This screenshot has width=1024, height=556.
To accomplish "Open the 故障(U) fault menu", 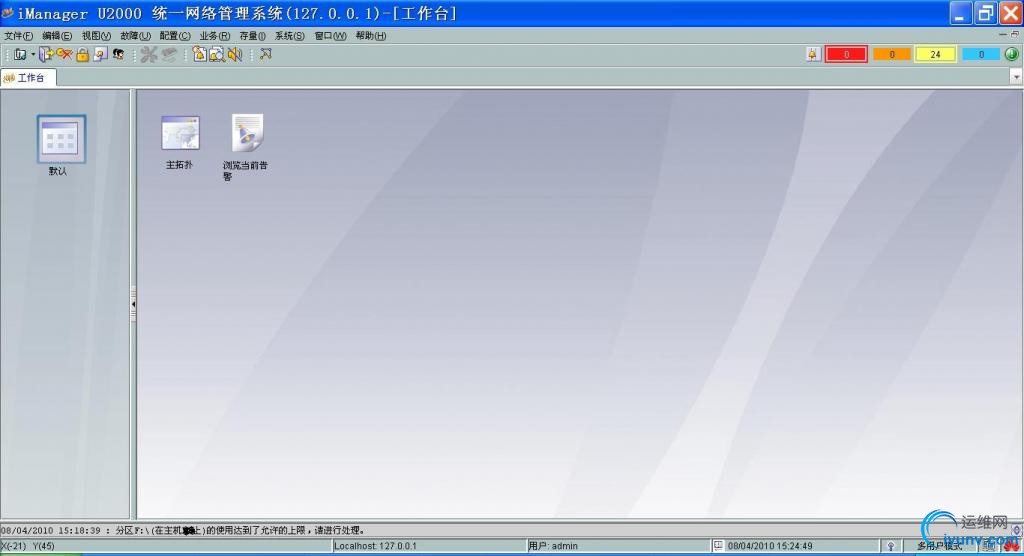I will pos(135,36).
